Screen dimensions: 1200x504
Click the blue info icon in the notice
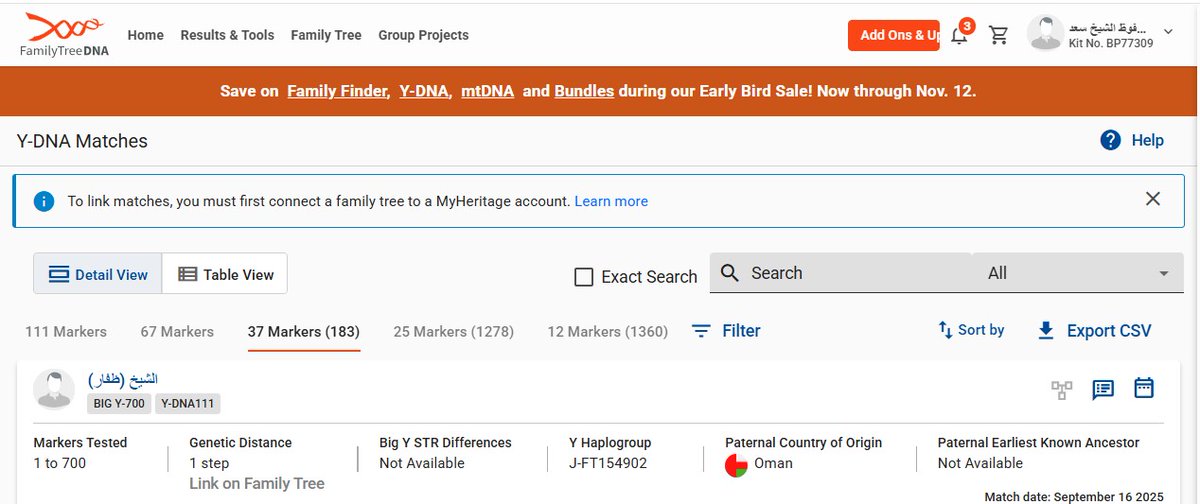click(x=43, y=201)
